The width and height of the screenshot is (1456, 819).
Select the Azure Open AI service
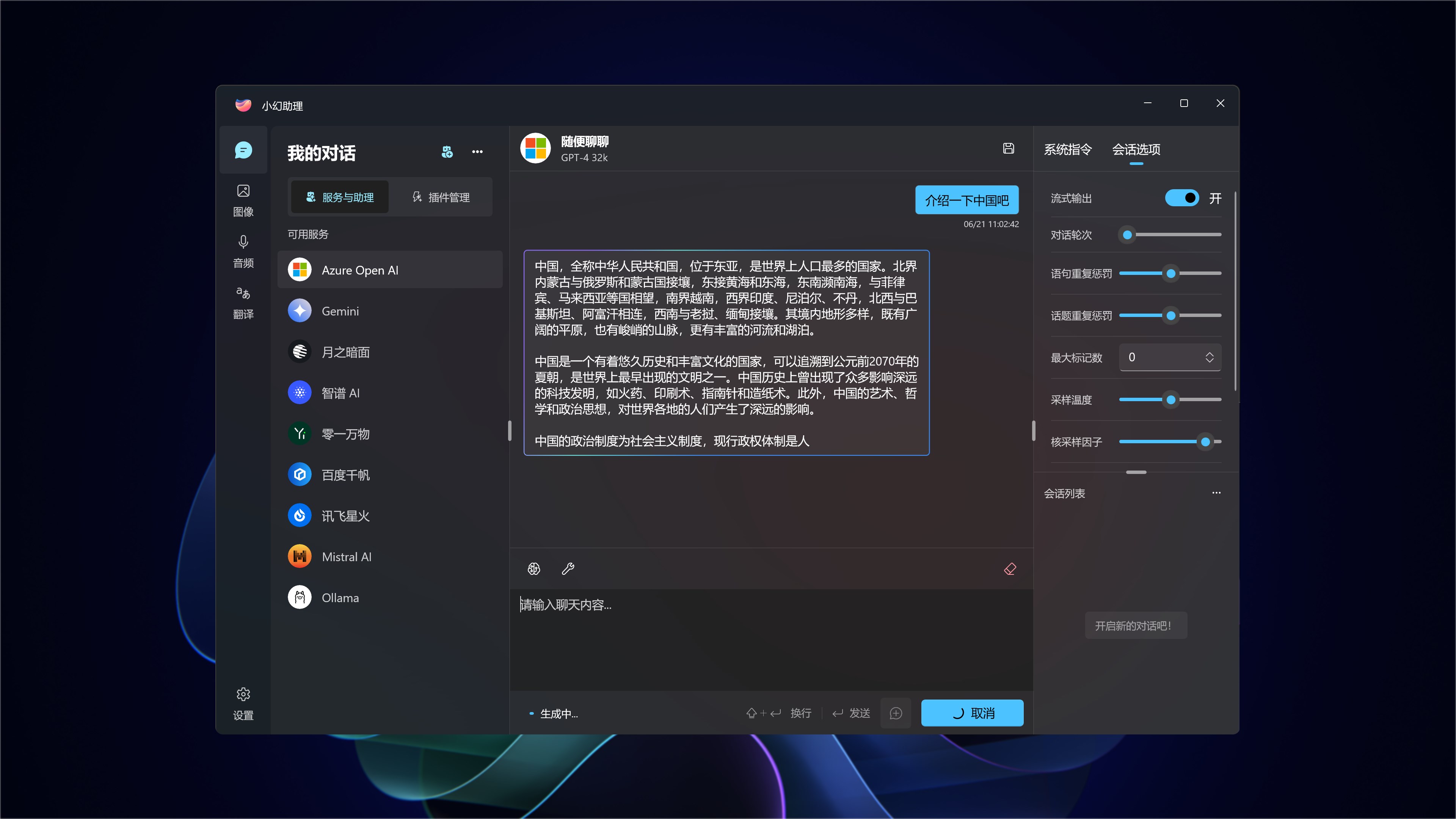pyautogui.click(x=390, y=270)
